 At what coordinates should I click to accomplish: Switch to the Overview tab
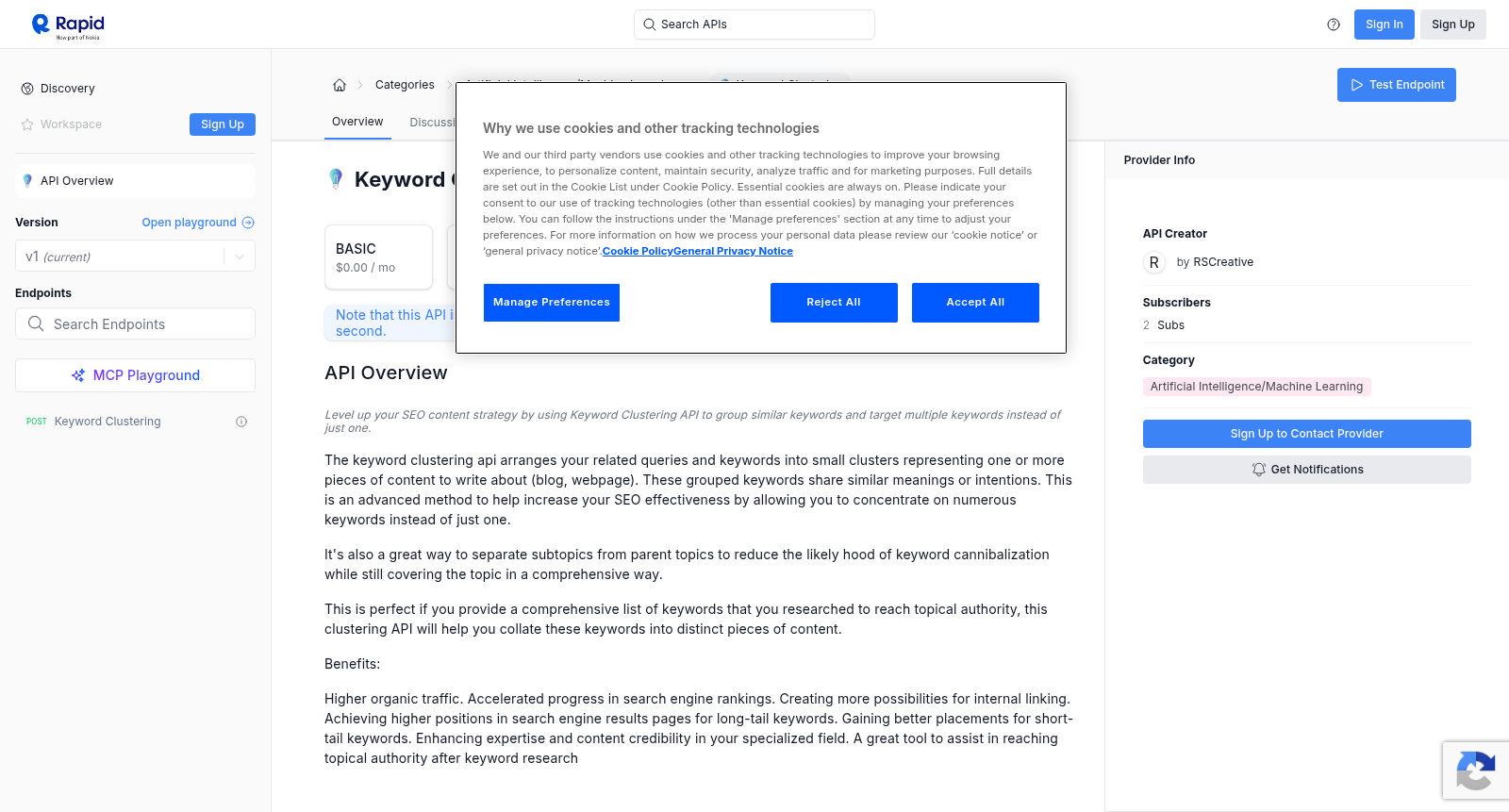click(x=357, y=122)
